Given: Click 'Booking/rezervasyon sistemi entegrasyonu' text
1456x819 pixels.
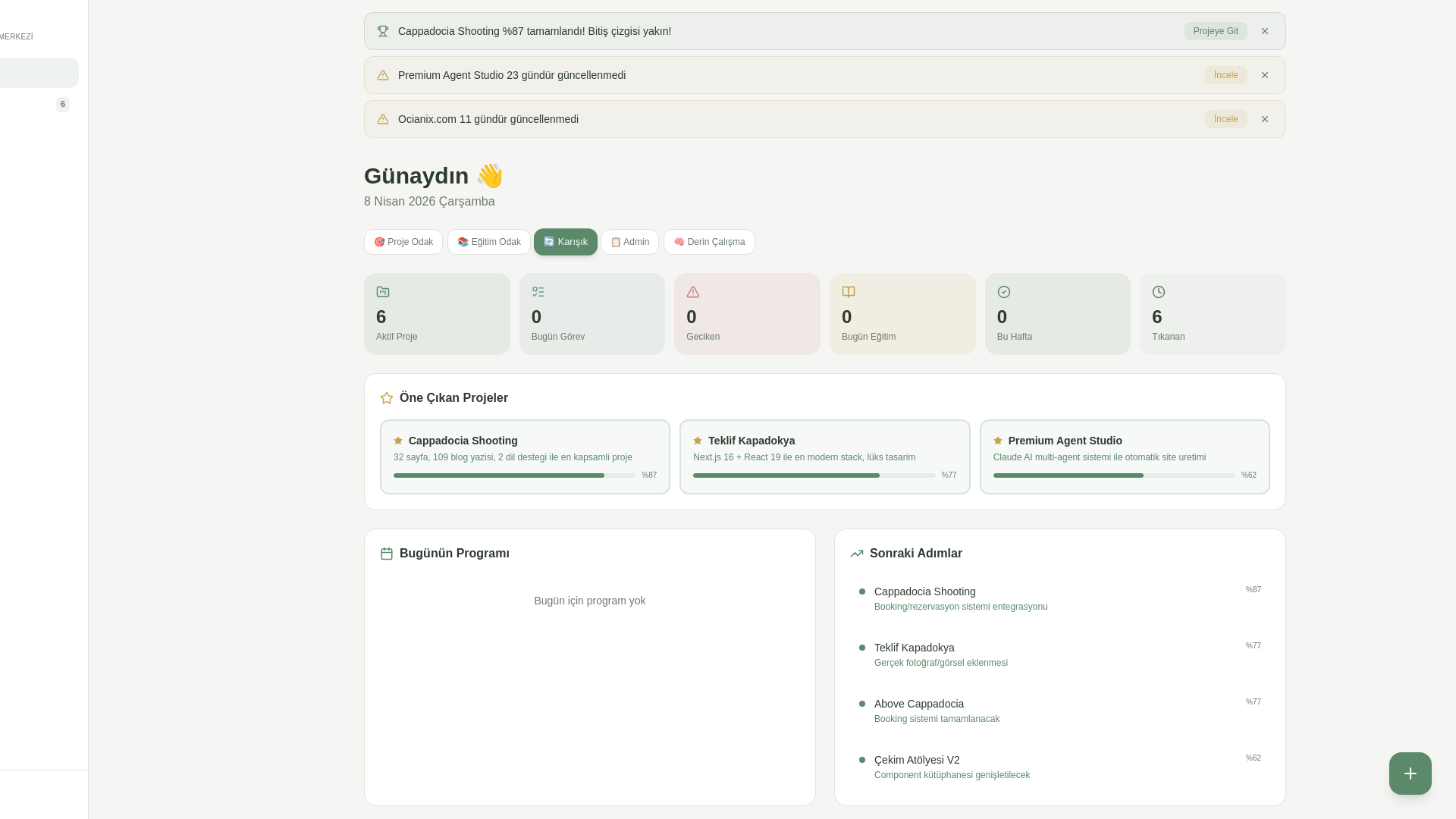Looking at the screenshot, I should click(x=961, y=607).
